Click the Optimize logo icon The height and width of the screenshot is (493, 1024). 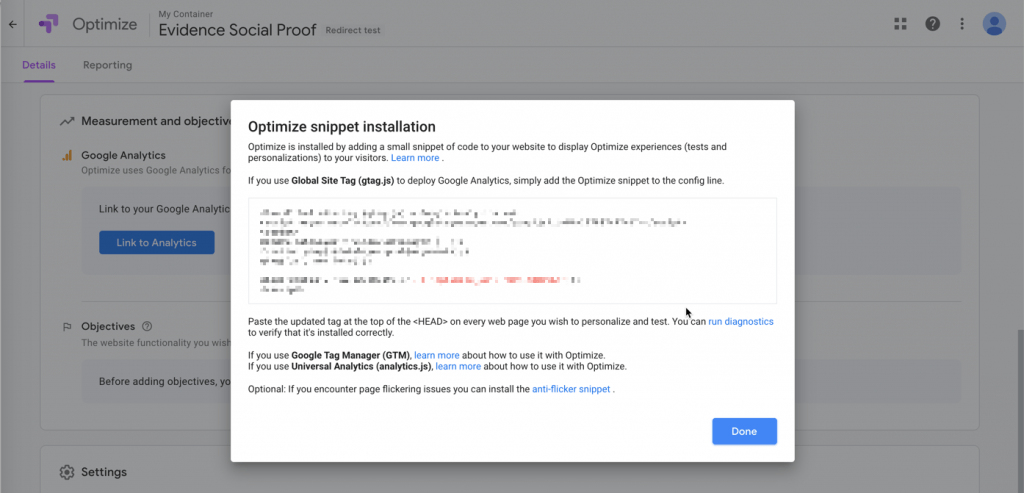[x=48, y=25]
